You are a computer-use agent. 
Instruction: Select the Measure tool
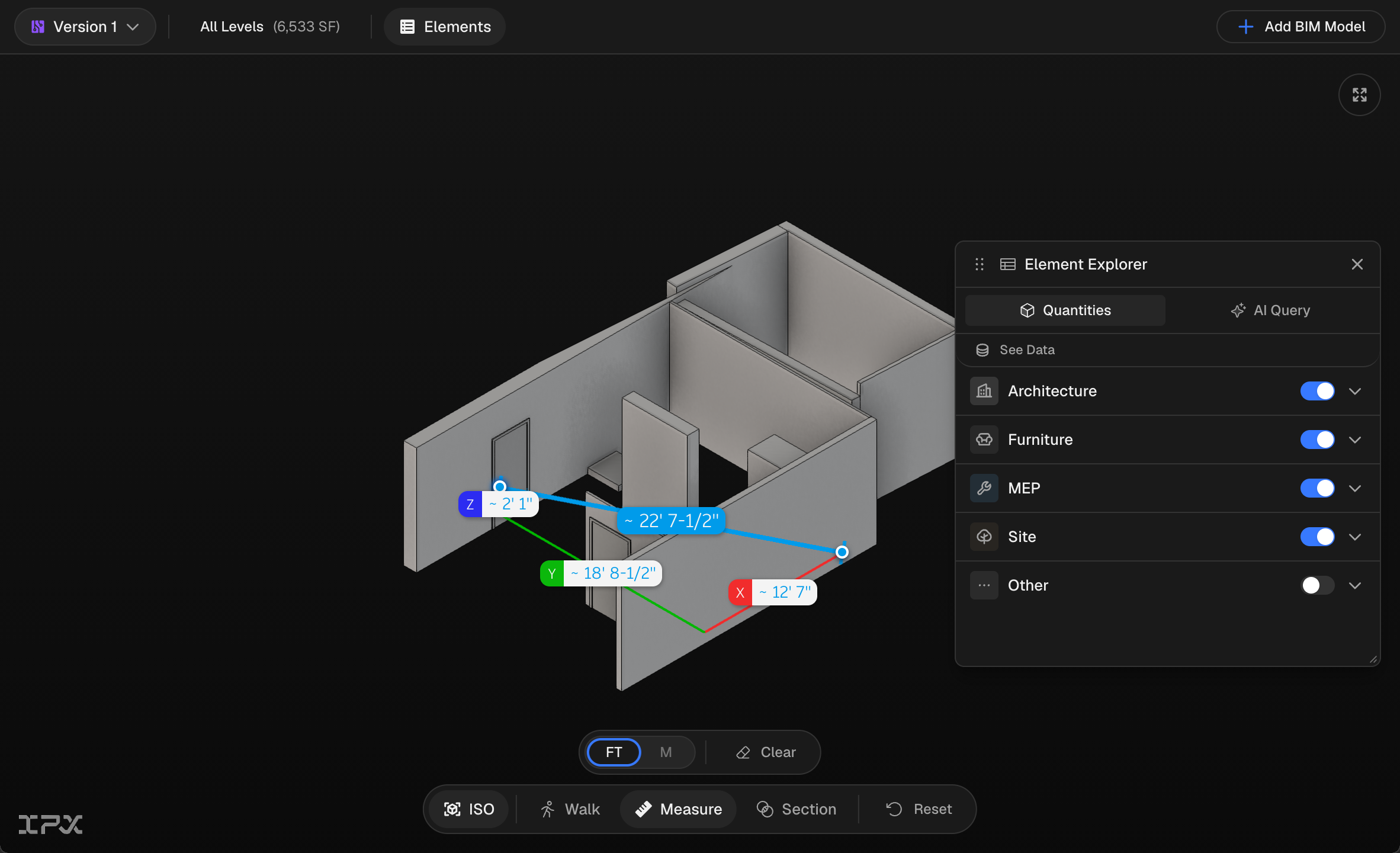(x=678, y=809)
